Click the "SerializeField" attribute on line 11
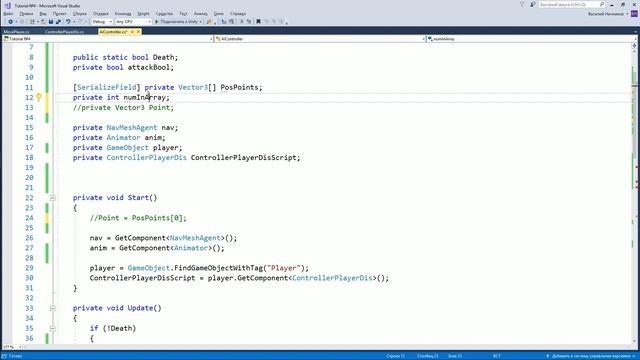 point(107,87)
